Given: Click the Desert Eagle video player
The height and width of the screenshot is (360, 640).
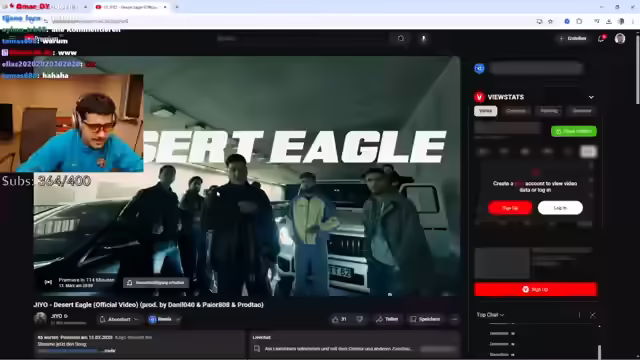Looking at the screenshot, I should [x=247, y=176].
